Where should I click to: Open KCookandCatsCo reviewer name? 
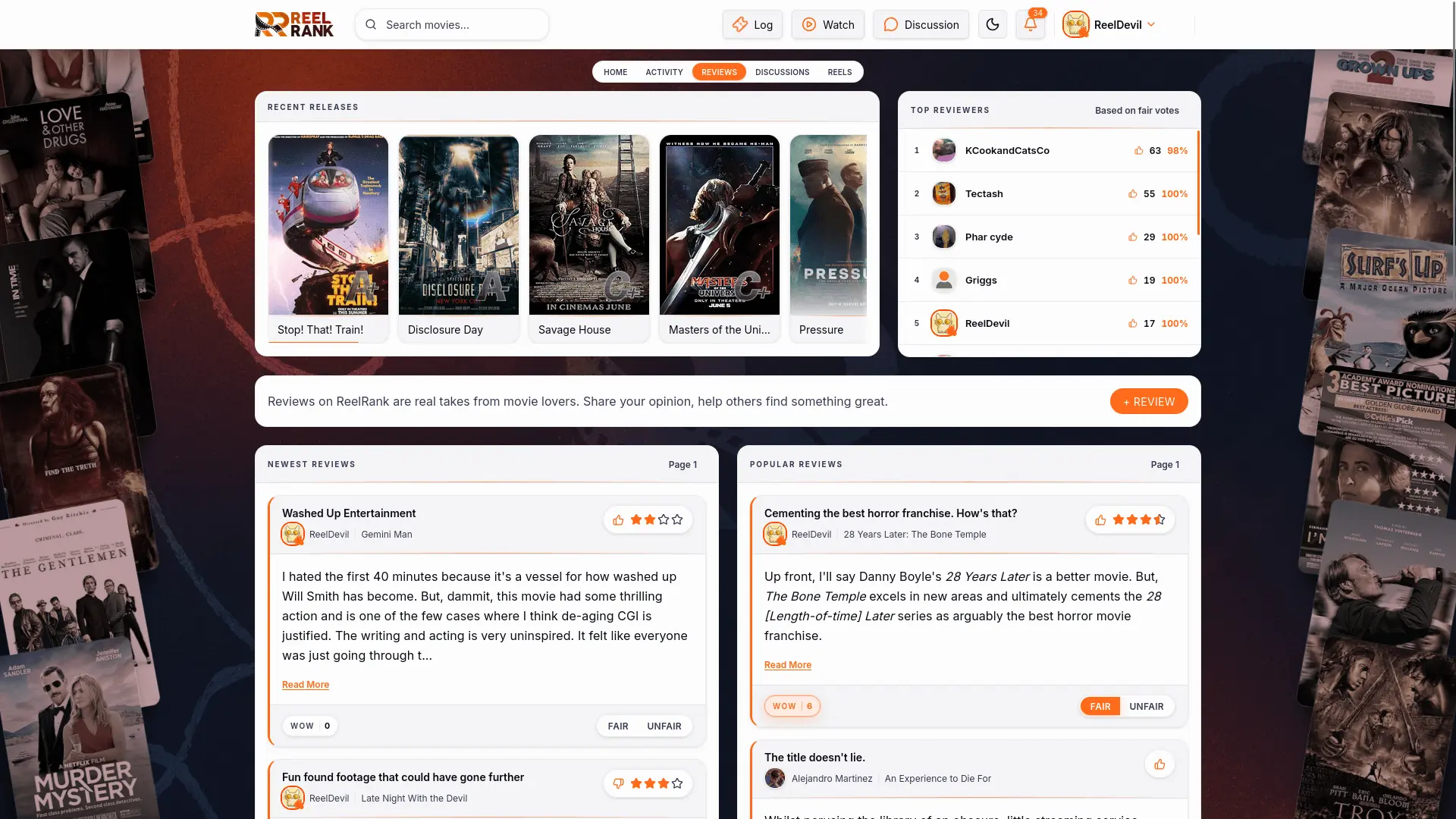pyautogui.click(x=1007, y=150)
